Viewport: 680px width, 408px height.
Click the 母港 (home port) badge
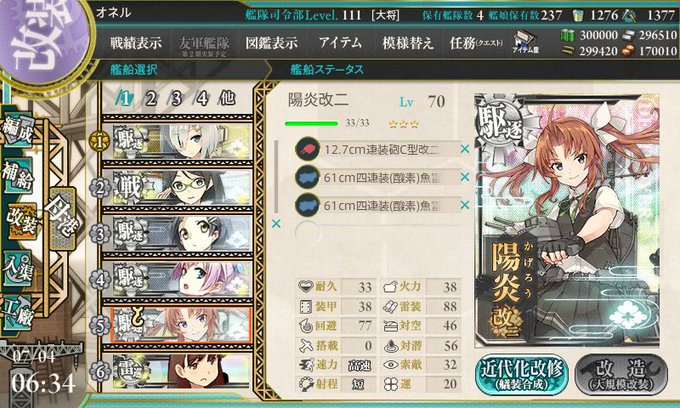coord(62,219)
